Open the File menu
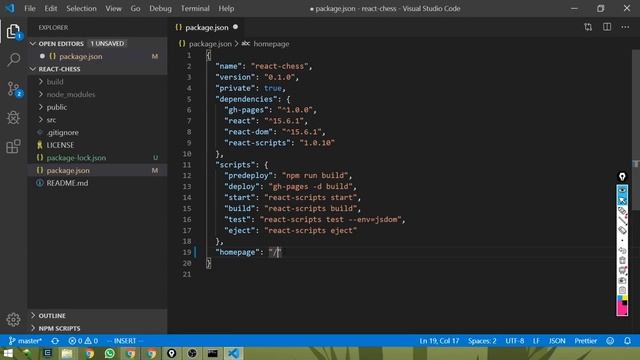The width and height of the screenshot is (640, 360). tap(30, 8)
